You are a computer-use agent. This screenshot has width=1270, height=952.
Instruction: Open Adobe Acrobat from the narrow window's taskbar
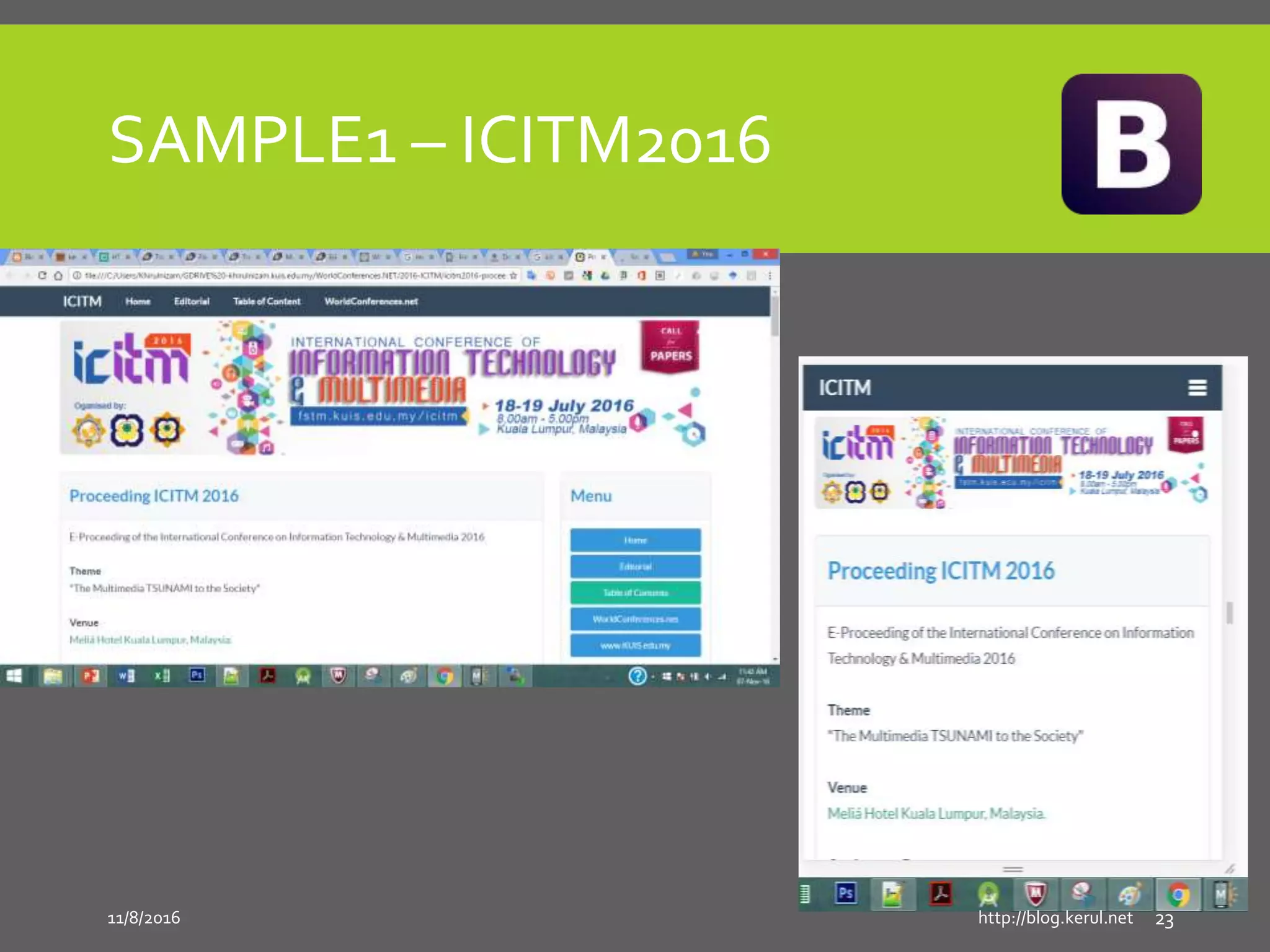(x=941, y=894)
